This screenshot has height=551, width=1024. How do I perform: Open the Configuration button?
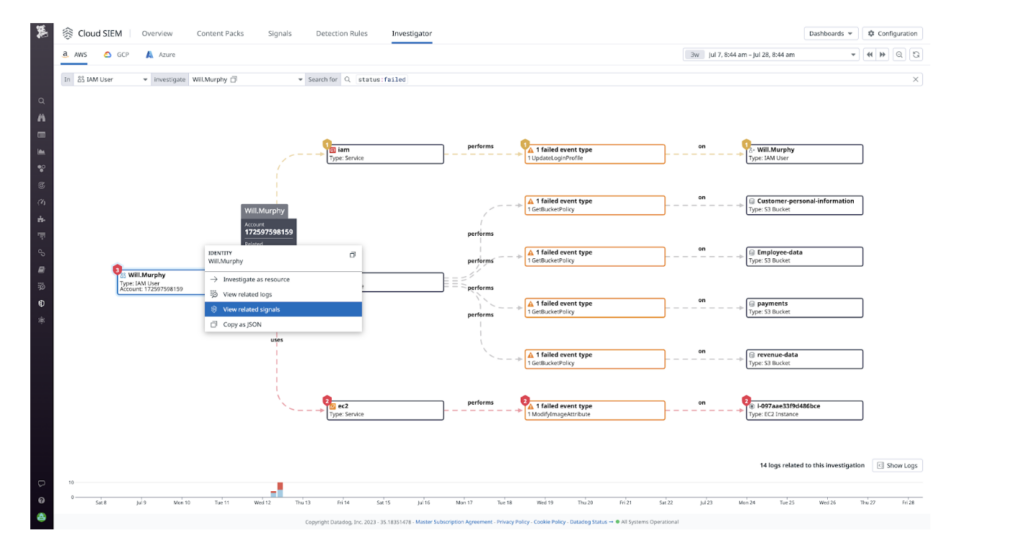click(x=893, y=33)
